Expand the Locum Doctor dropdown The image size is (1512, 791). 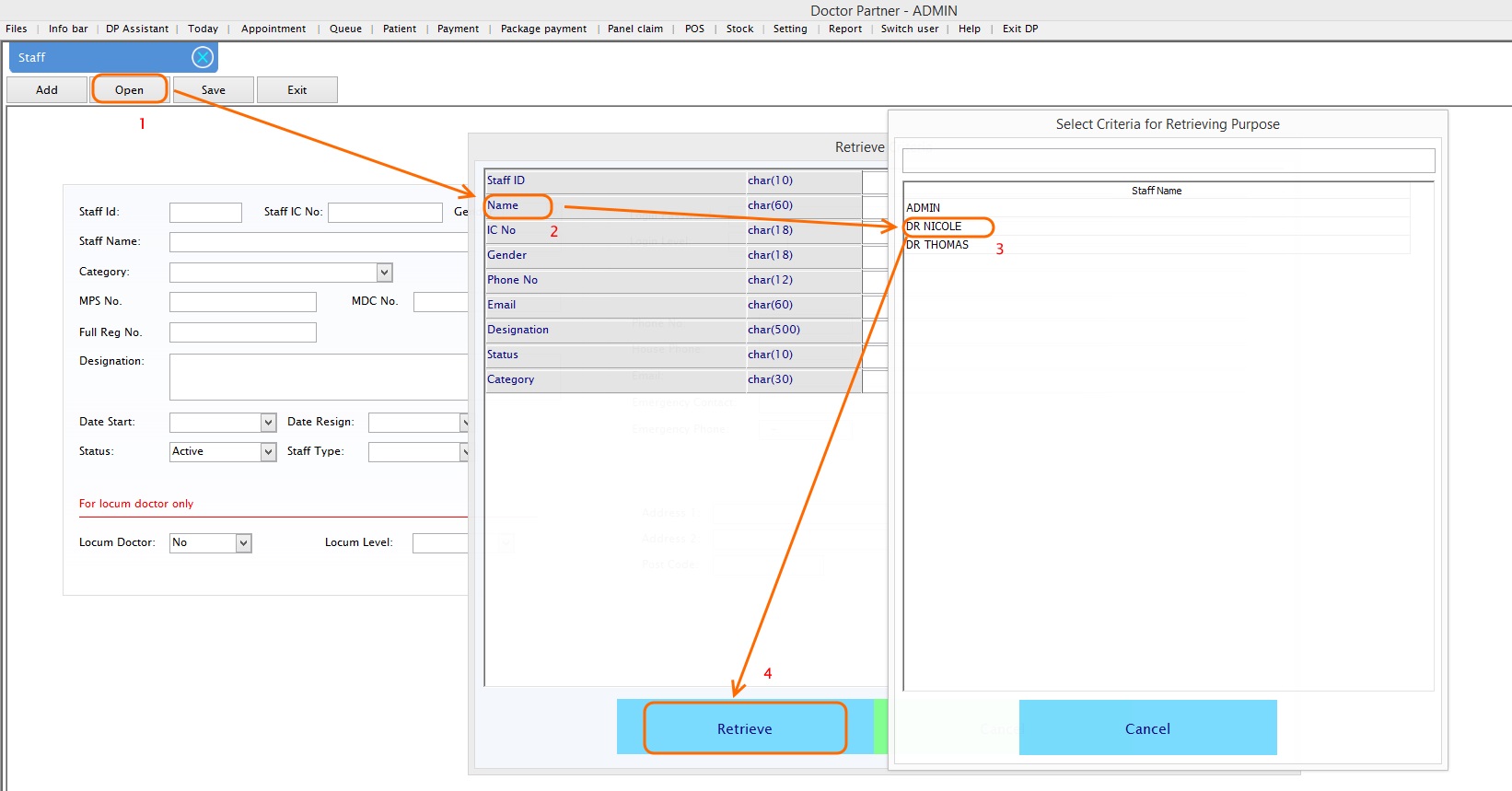click(x=243, y=543)
